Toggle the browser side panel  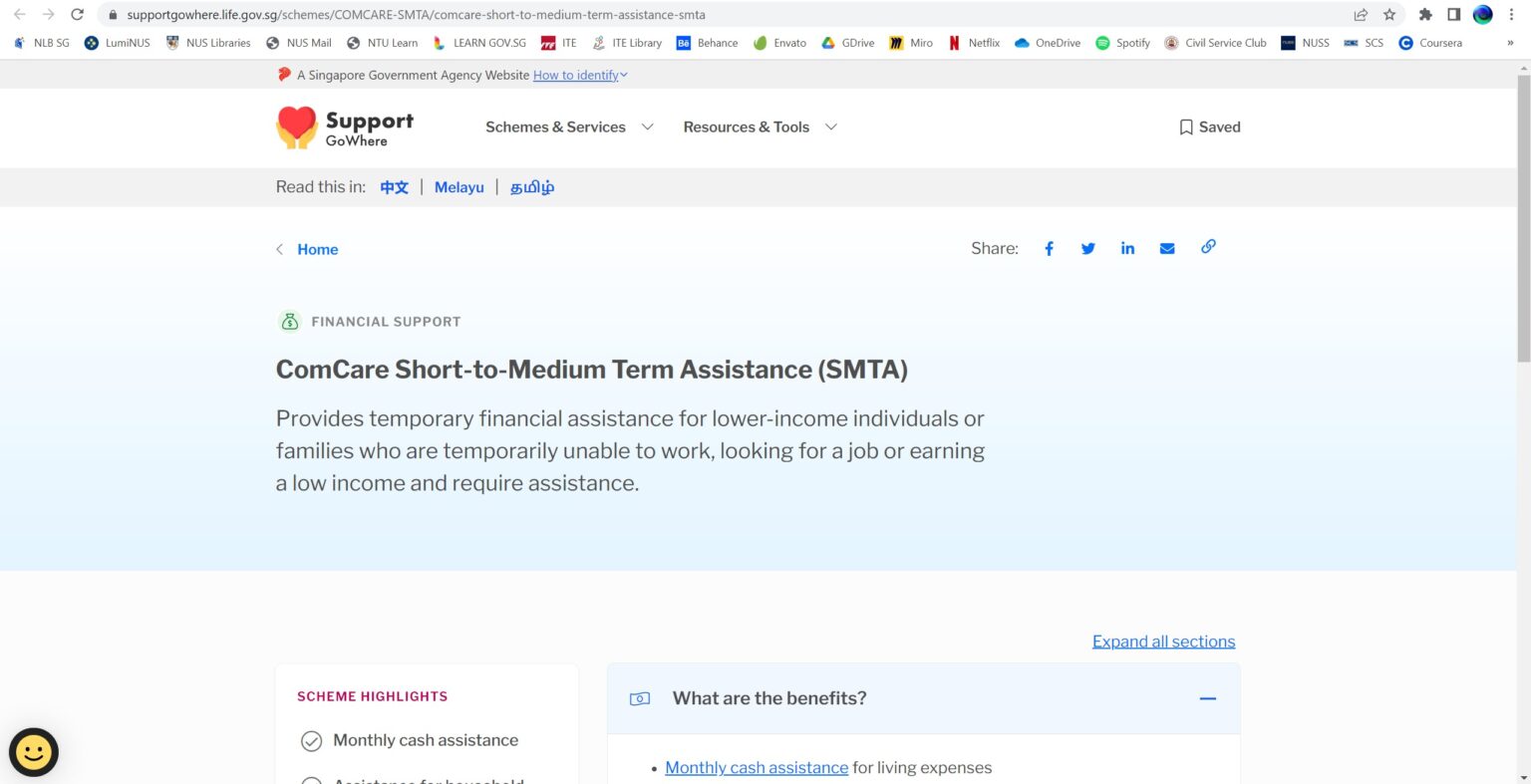[1454, 15]
